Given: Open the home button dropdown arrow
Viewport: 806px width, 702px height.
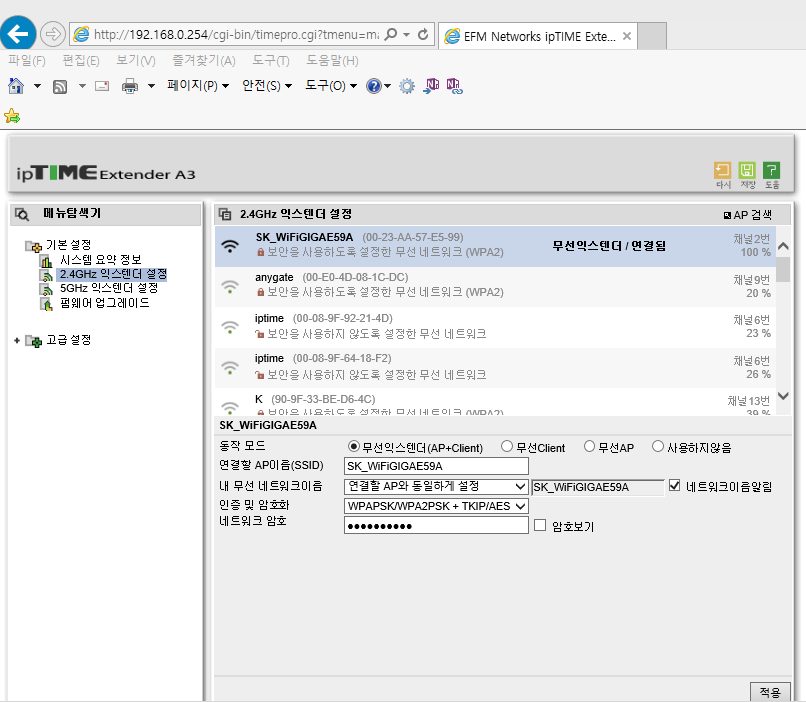Looking at the screenshot, I should tap(38, 86).
